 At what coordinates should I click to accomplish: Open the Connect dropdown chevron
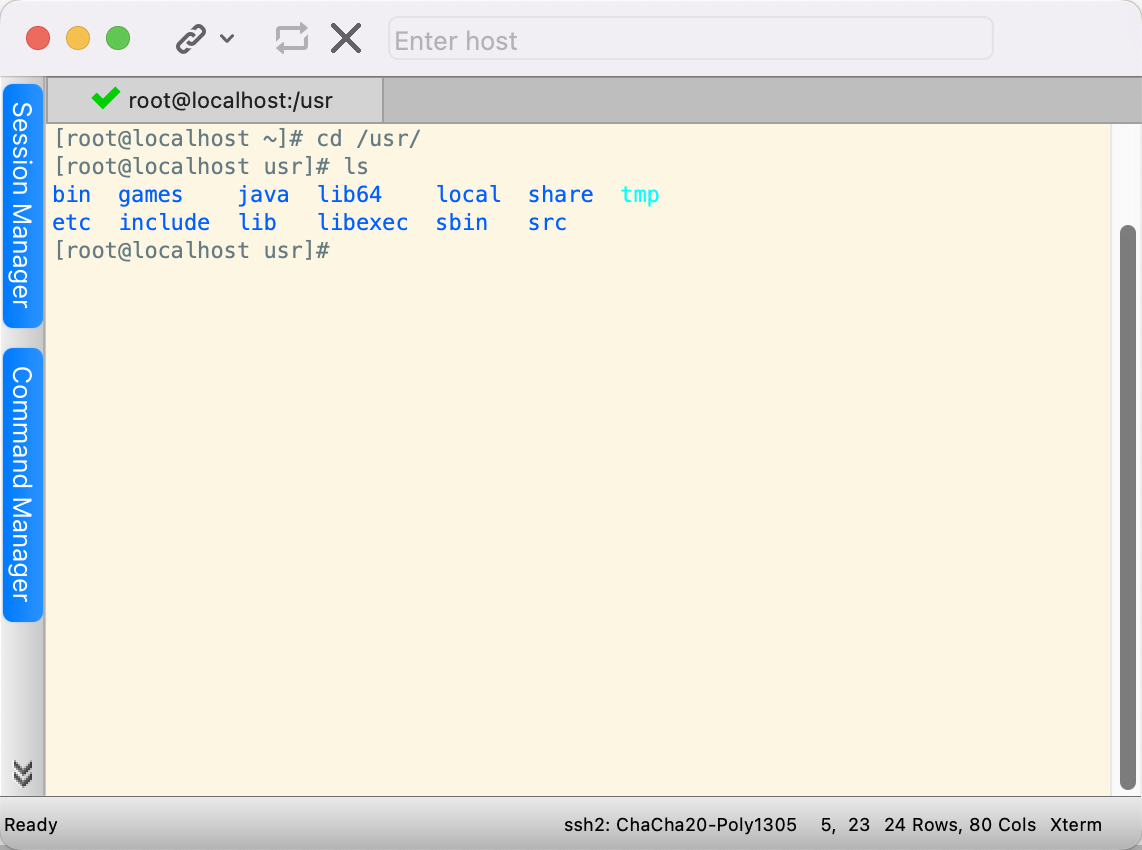[227, 39]
